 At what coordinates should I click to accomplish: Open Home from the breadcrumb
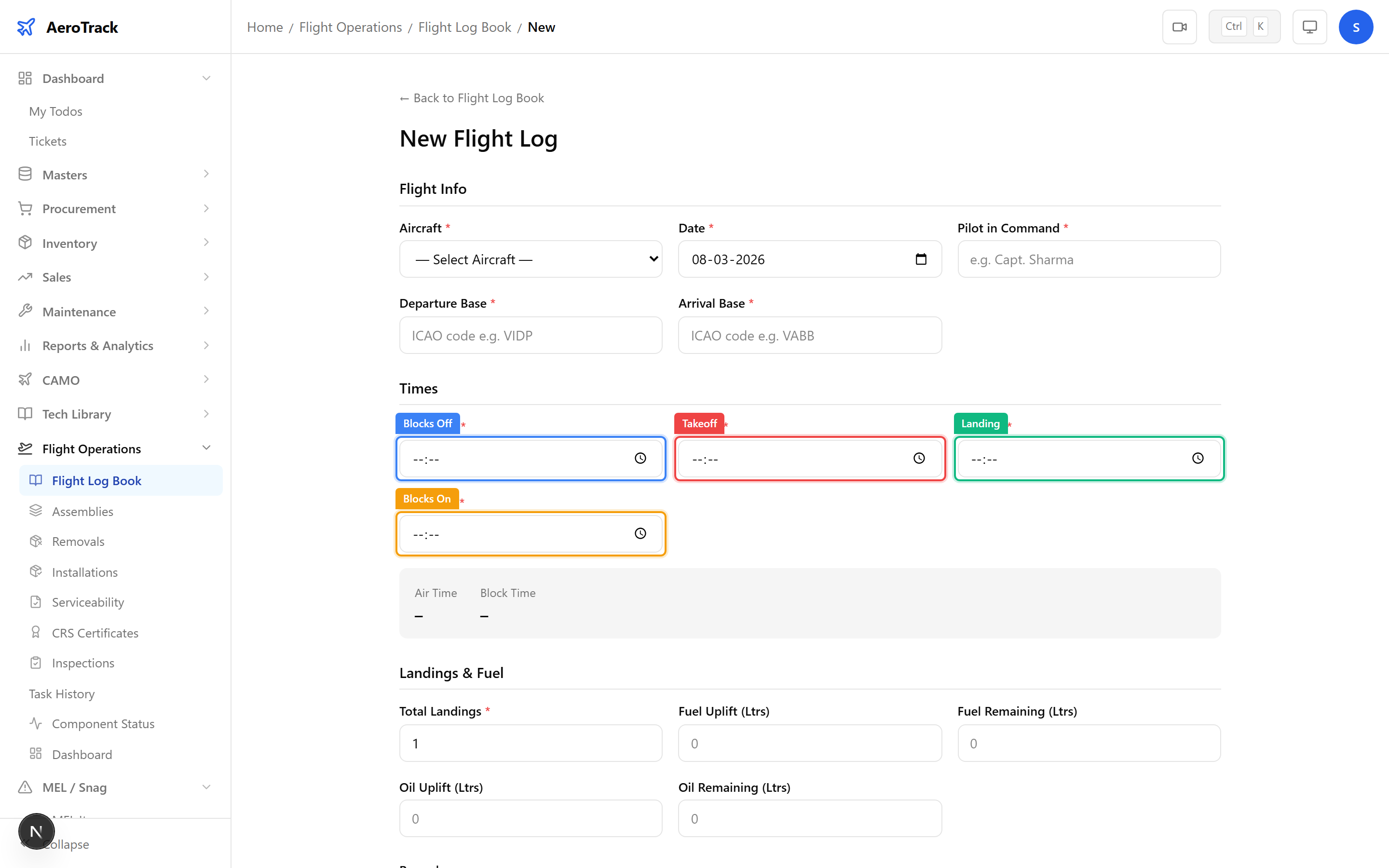click(265, 27)
